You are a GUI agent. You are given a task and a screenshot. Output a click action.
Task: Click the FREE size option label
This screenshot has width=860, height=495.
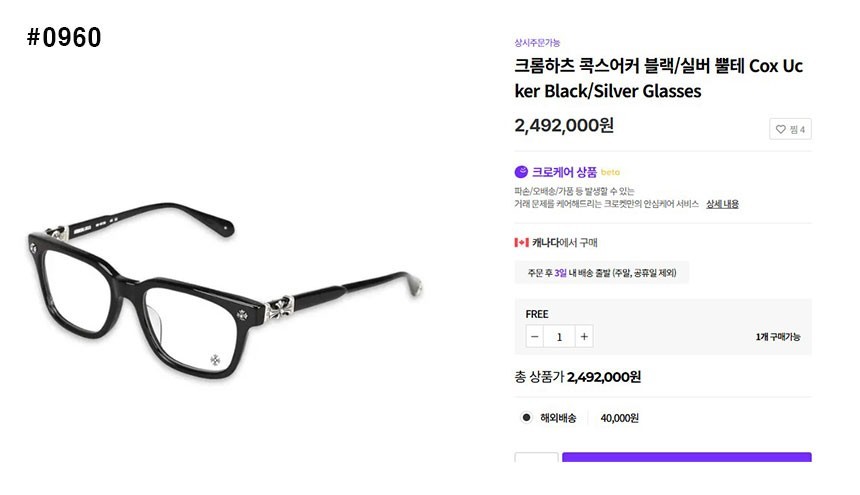537,314
